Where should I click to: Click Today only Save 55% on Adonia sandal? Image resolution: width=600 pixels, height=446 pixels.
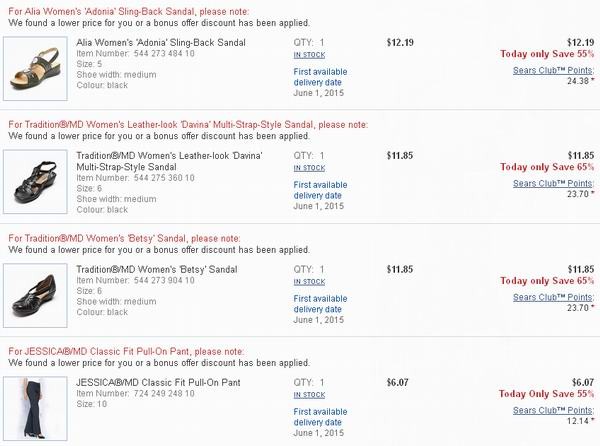547,54
